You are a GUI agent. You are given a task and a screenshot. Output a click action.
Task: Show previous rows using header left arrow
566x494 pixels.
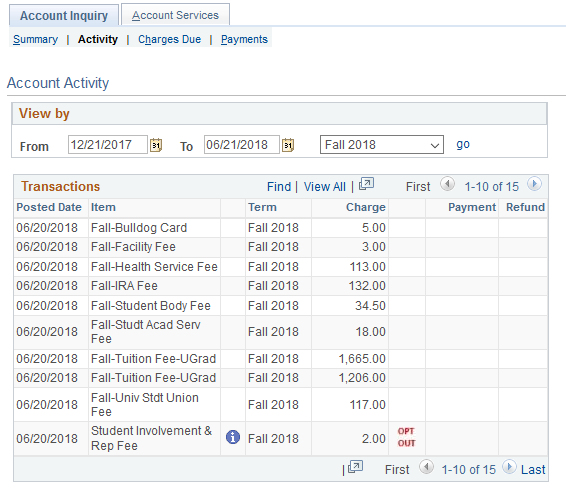tap(447, 184)
